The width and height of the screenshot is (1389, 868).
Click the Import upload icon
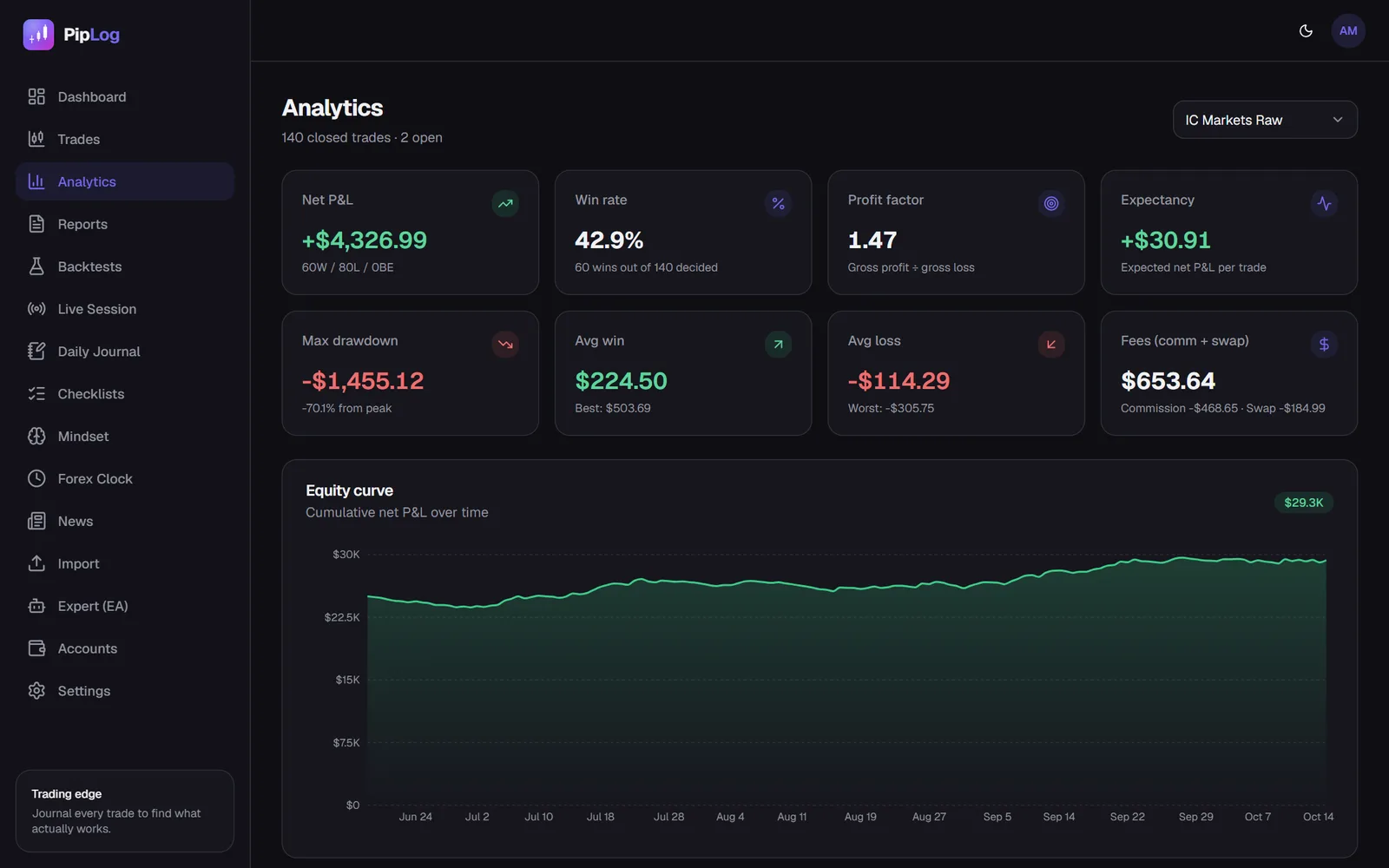click(36, 563)
